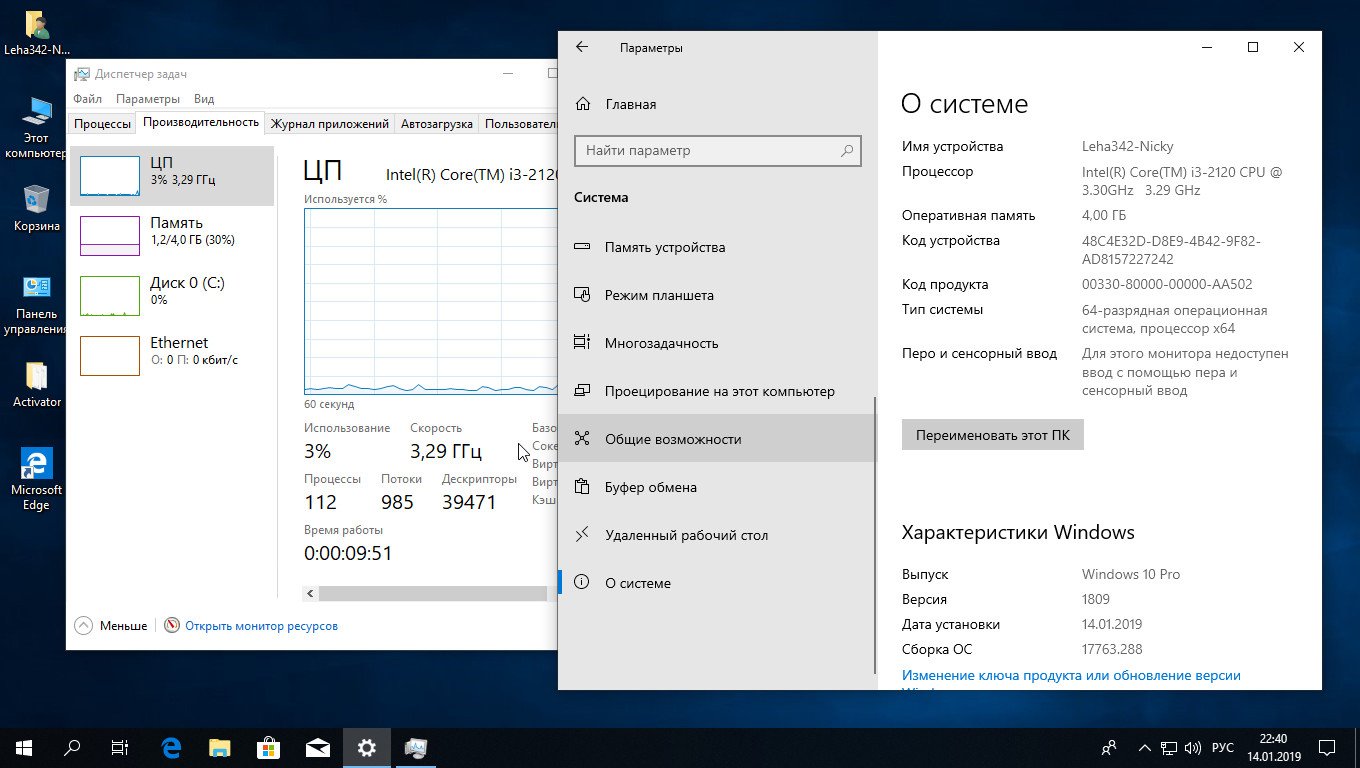Viewport: 1360px width, 768px height.
Task: Open the clock showing 22:40
Action: point(1273,747)
